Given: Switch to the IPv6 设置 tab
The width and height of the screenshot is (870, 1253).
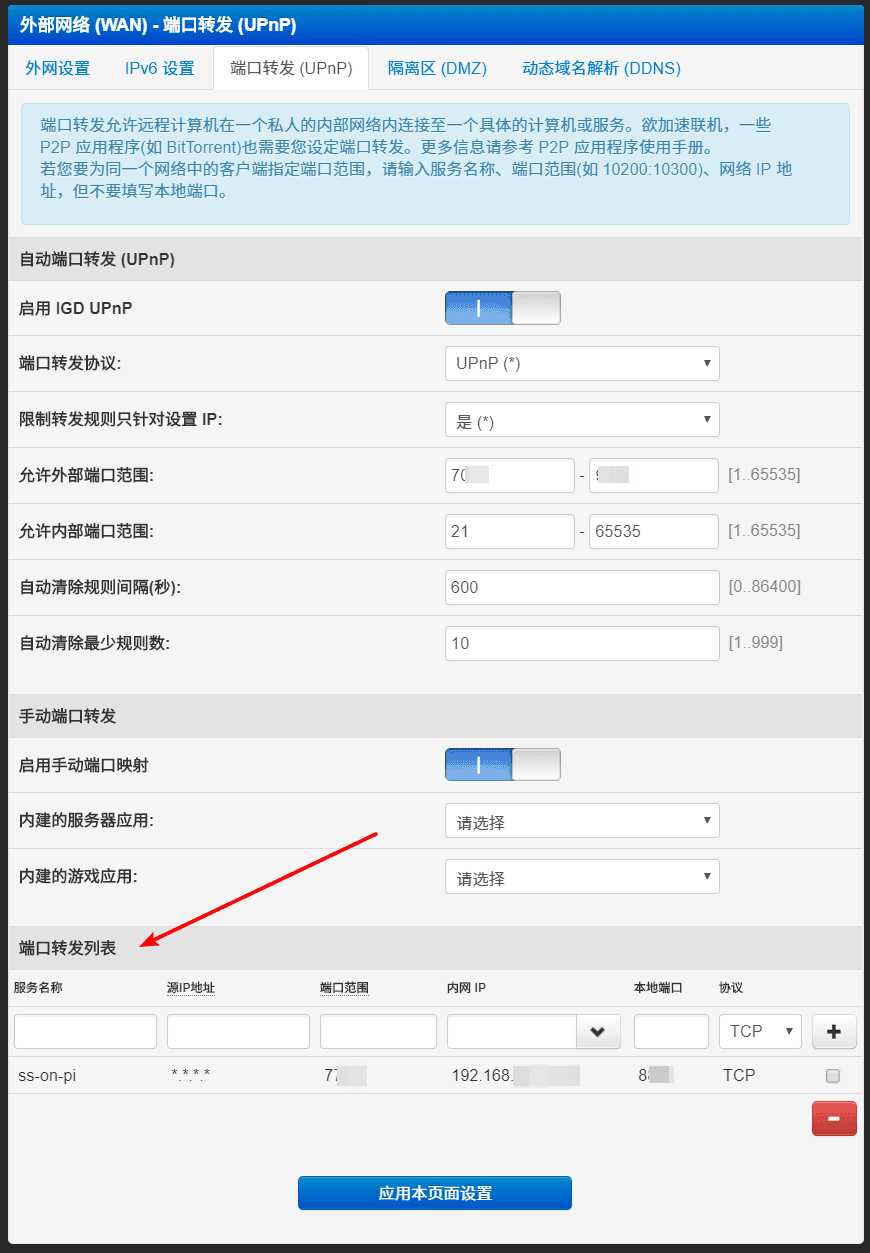Looking at the screenshot, I should 159,68.
